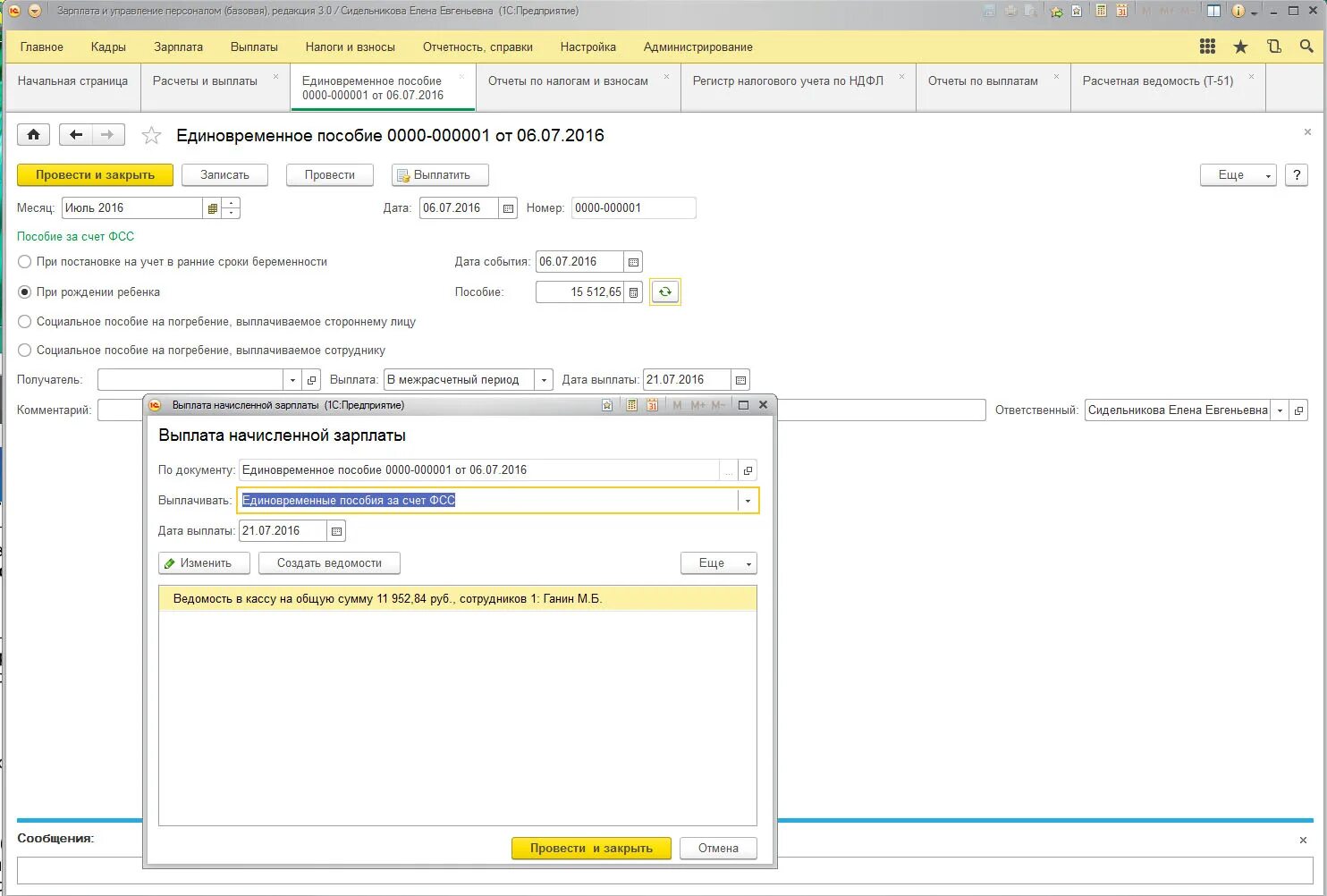This screenshot has height=896, width=1327.
Task: Open Получатель record with the open-form icon
Action: [311, 380]
